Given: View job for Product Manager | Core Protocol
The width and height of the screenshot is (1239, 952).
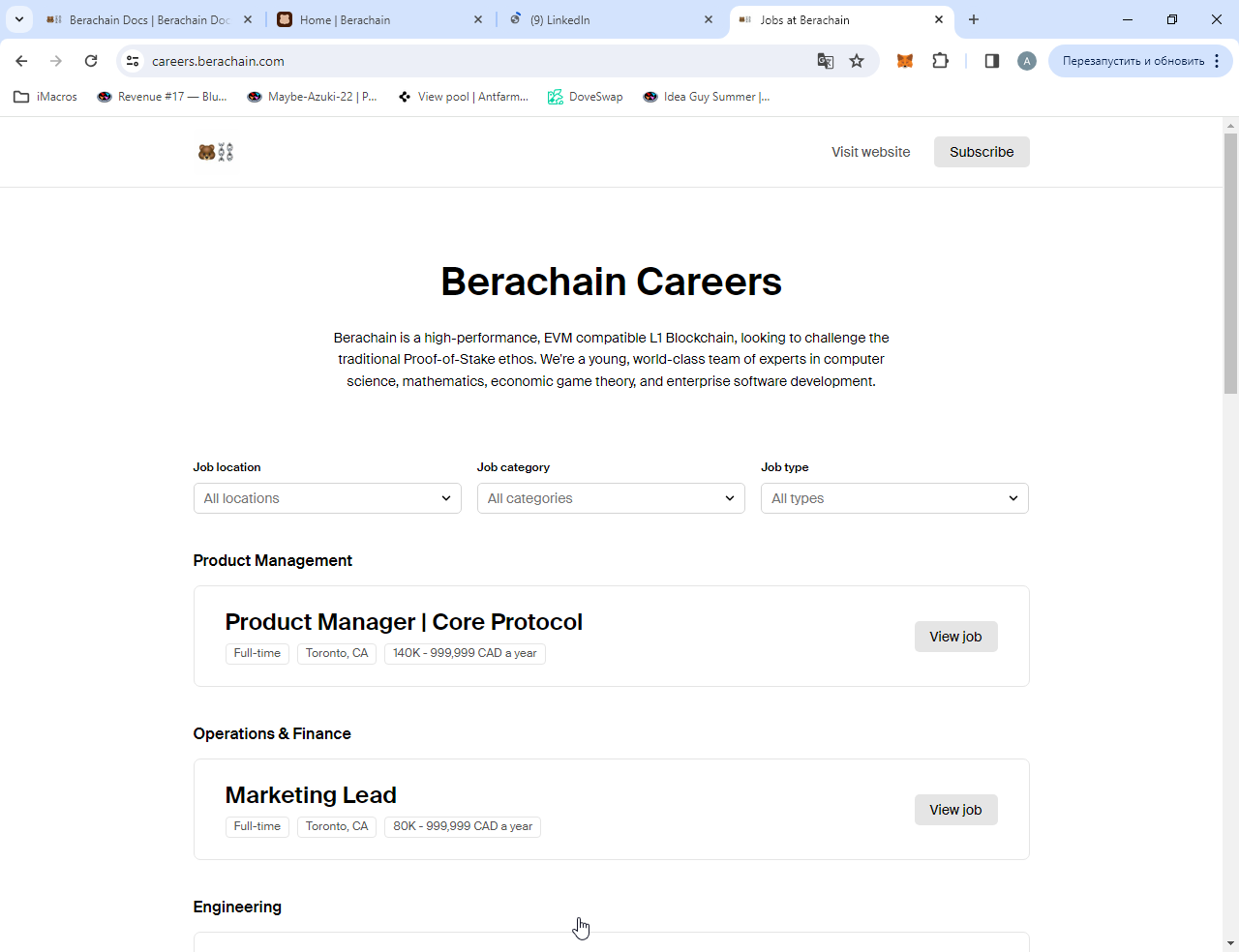Looking at the screenshot, I should (955, 637).
